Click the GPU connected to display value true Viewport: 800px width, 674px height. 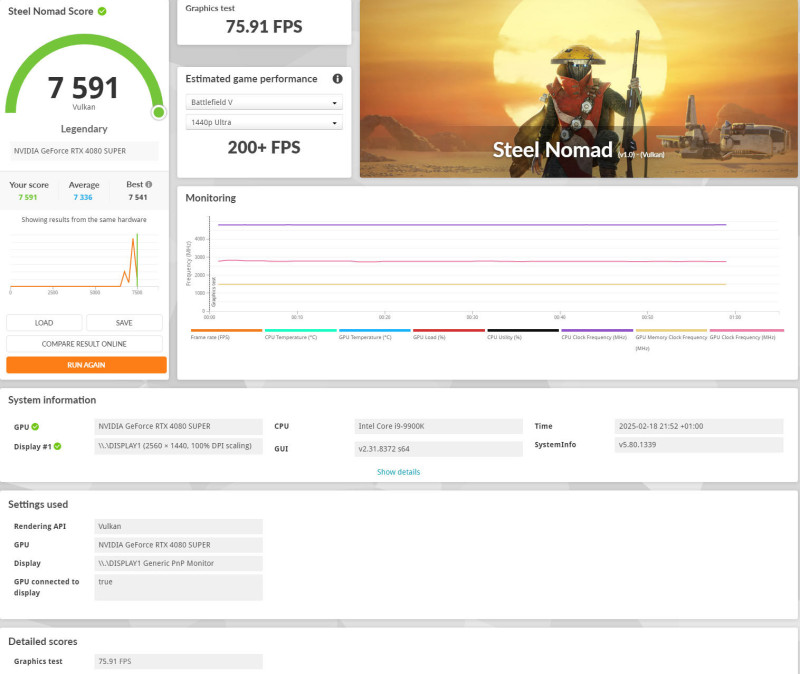tap(179, 587)
